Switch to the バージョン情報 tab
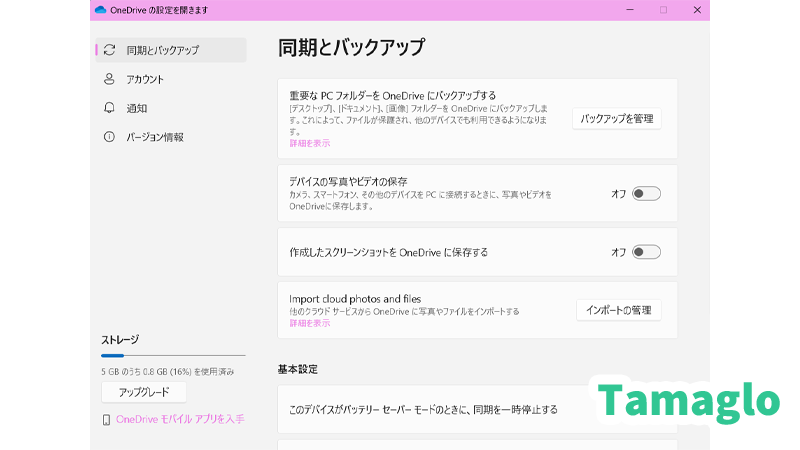 tap(154, 137)
